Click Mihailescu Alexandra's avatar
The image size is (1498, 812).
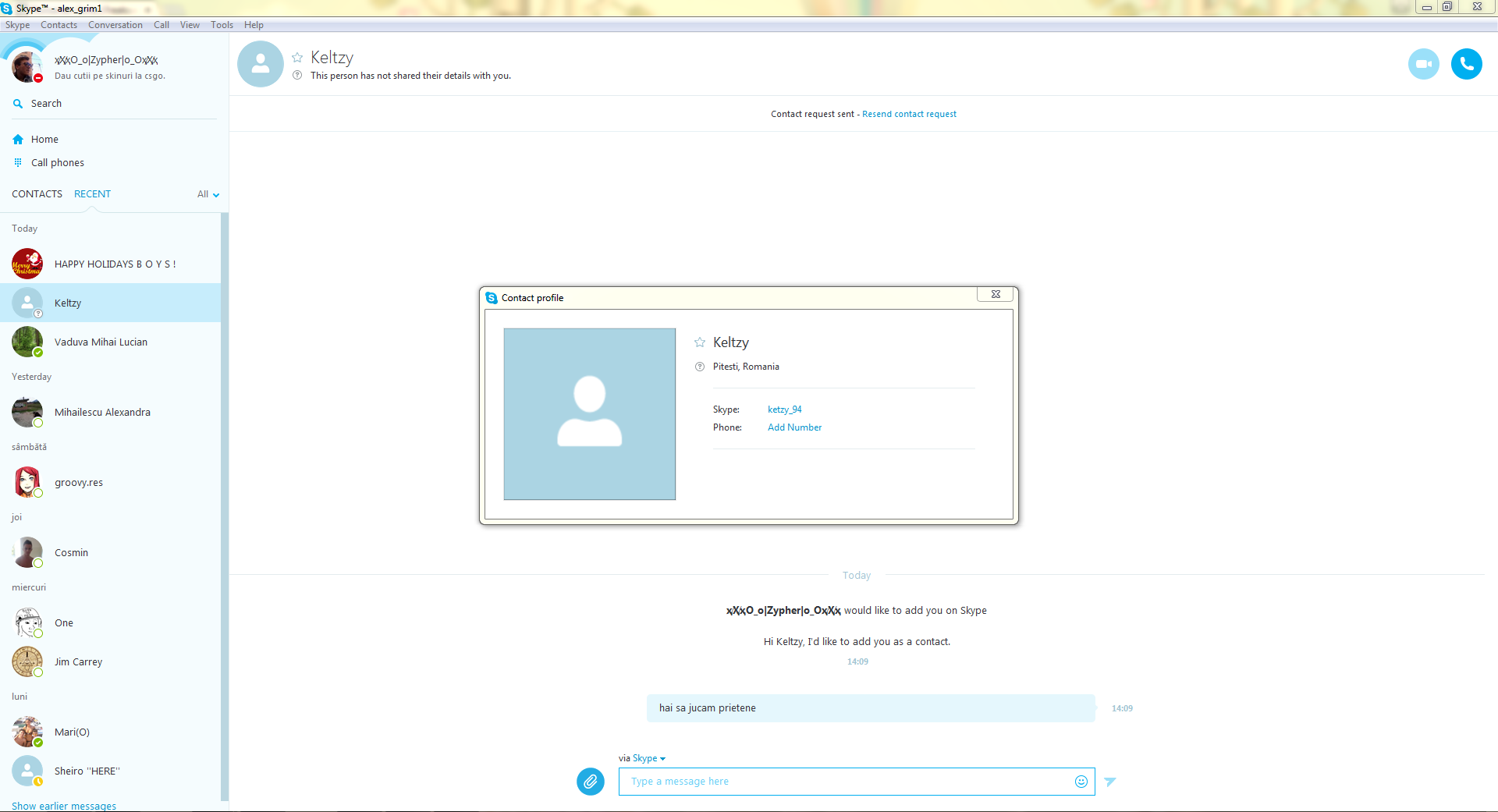click(x=27, y=412)
